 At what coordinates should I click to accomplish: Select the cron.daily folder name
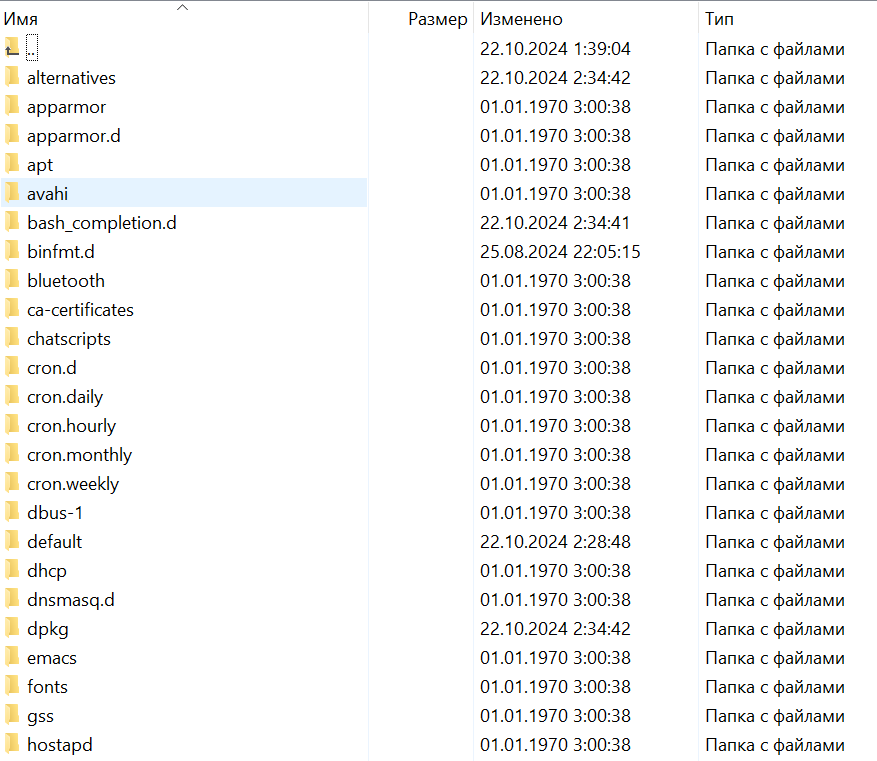coord(65,398)
